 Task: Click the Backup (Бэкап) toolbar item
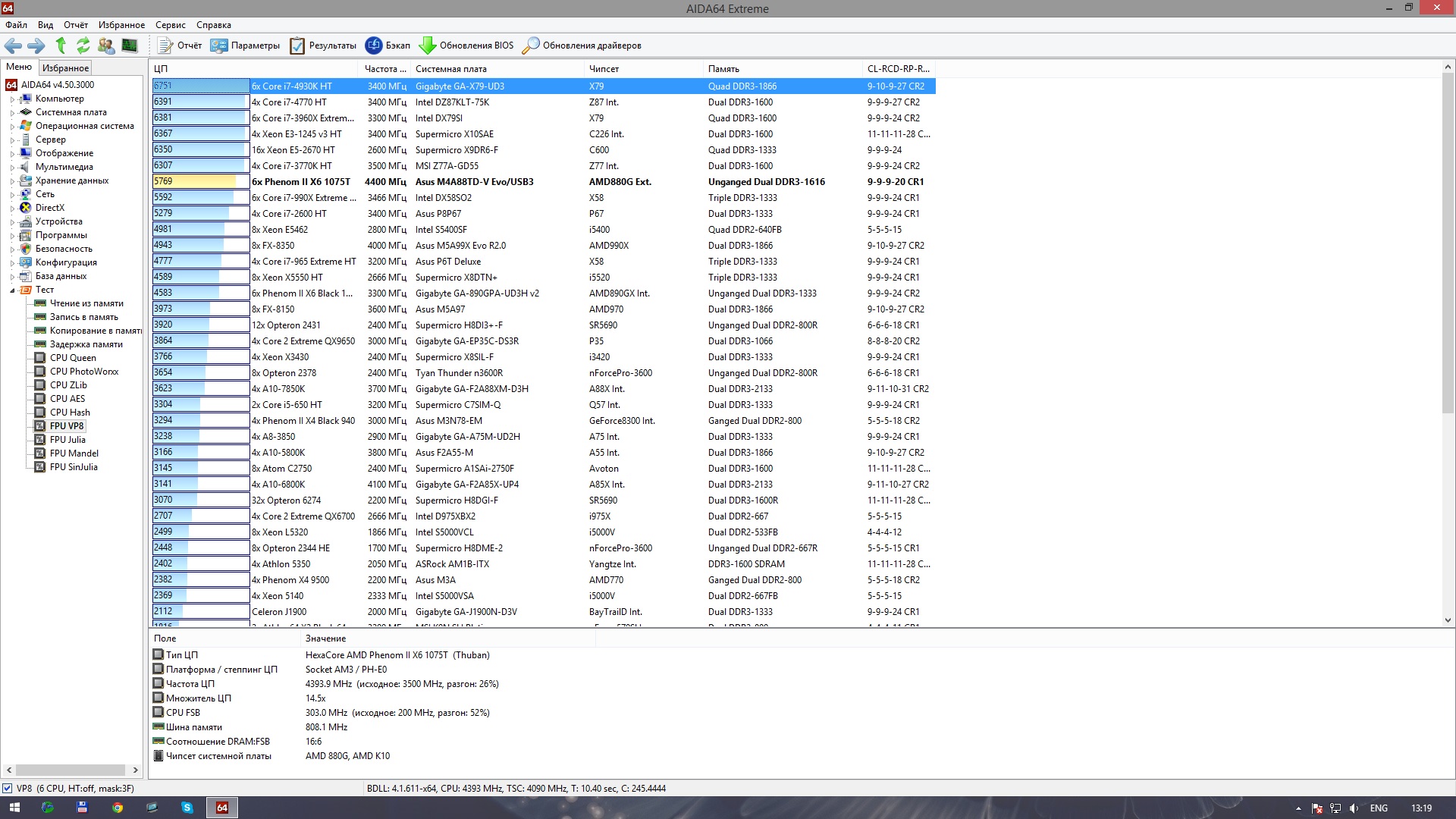click(x=388, y=45)
